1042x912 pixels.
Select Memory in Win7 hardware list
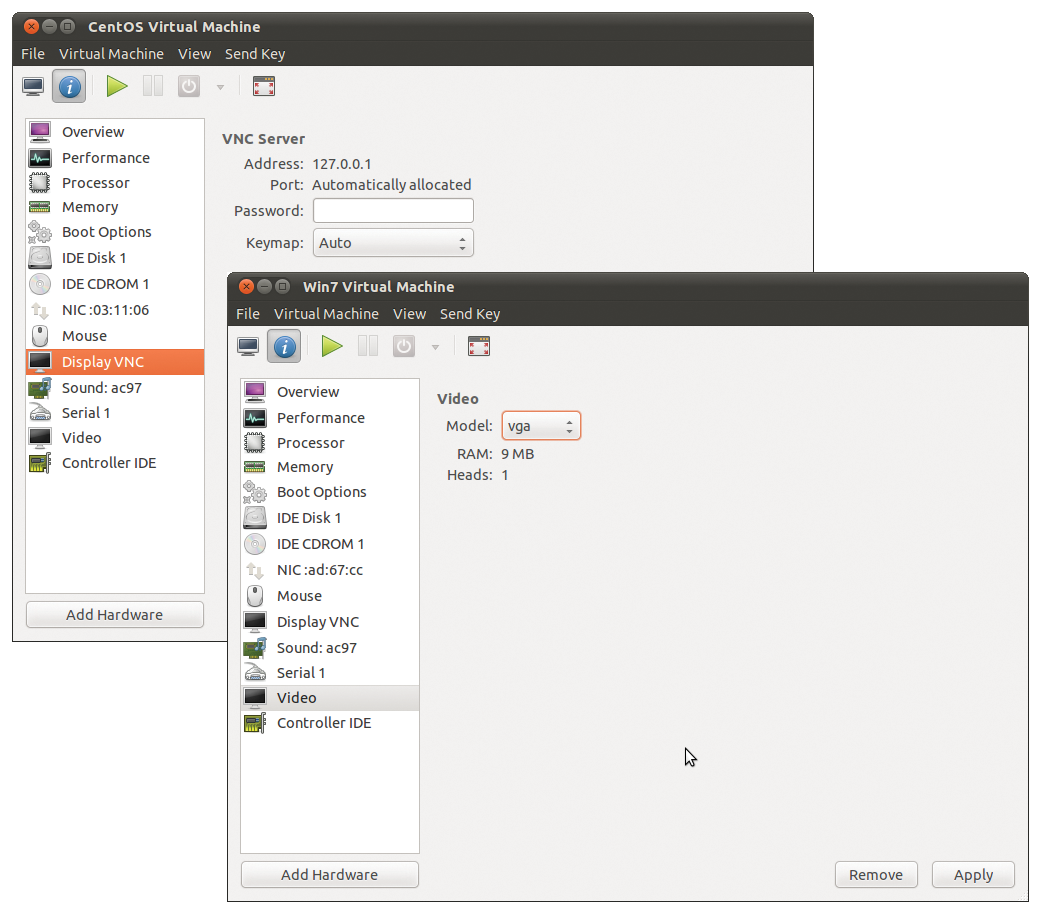[330, 467]
